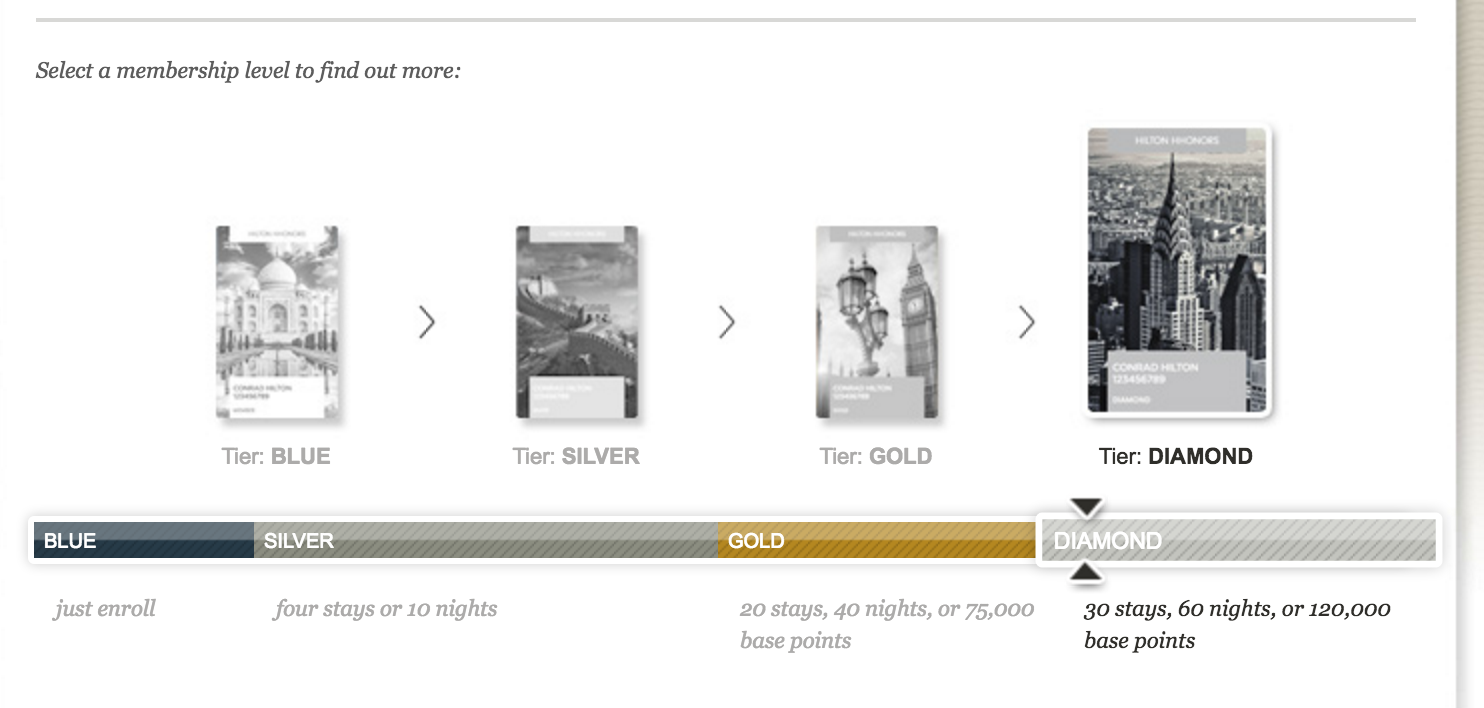This screenshot has width=1484, height=708.
Task: Click the chevron between Blue and Silver cards
Action: click(427, 322)
